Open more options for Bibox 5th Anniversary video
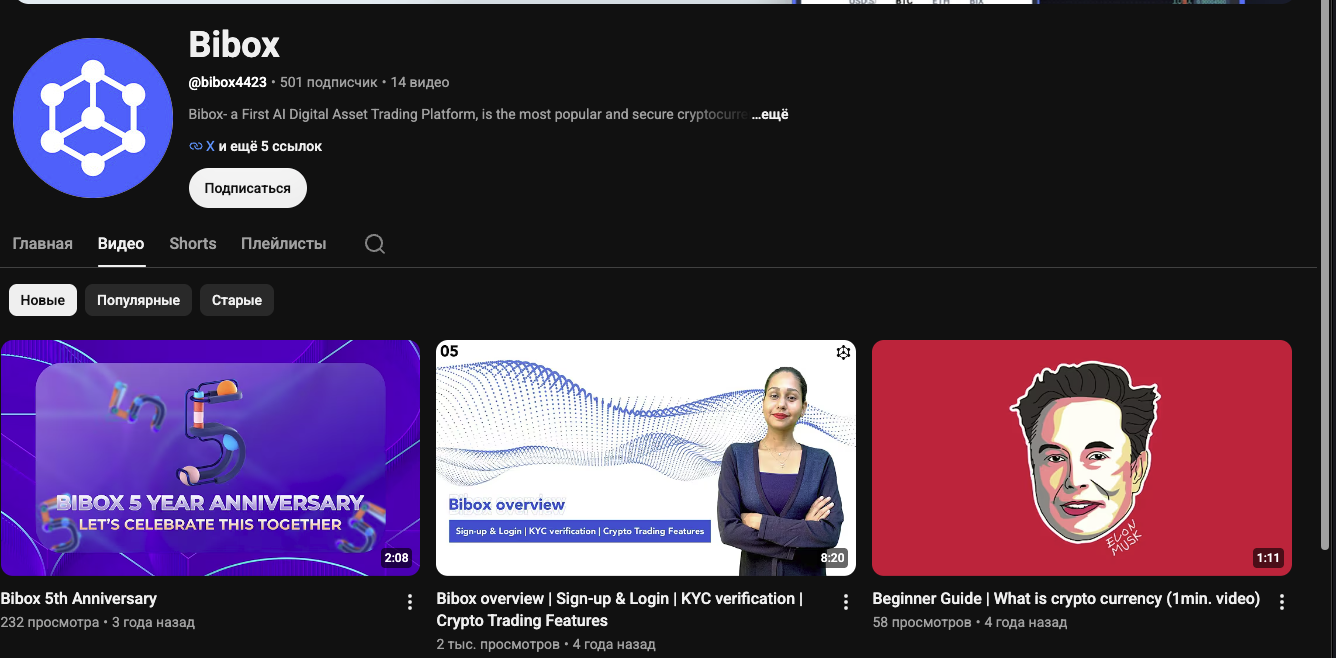Viewport: 1336px width, 658px height. [409, 602]
